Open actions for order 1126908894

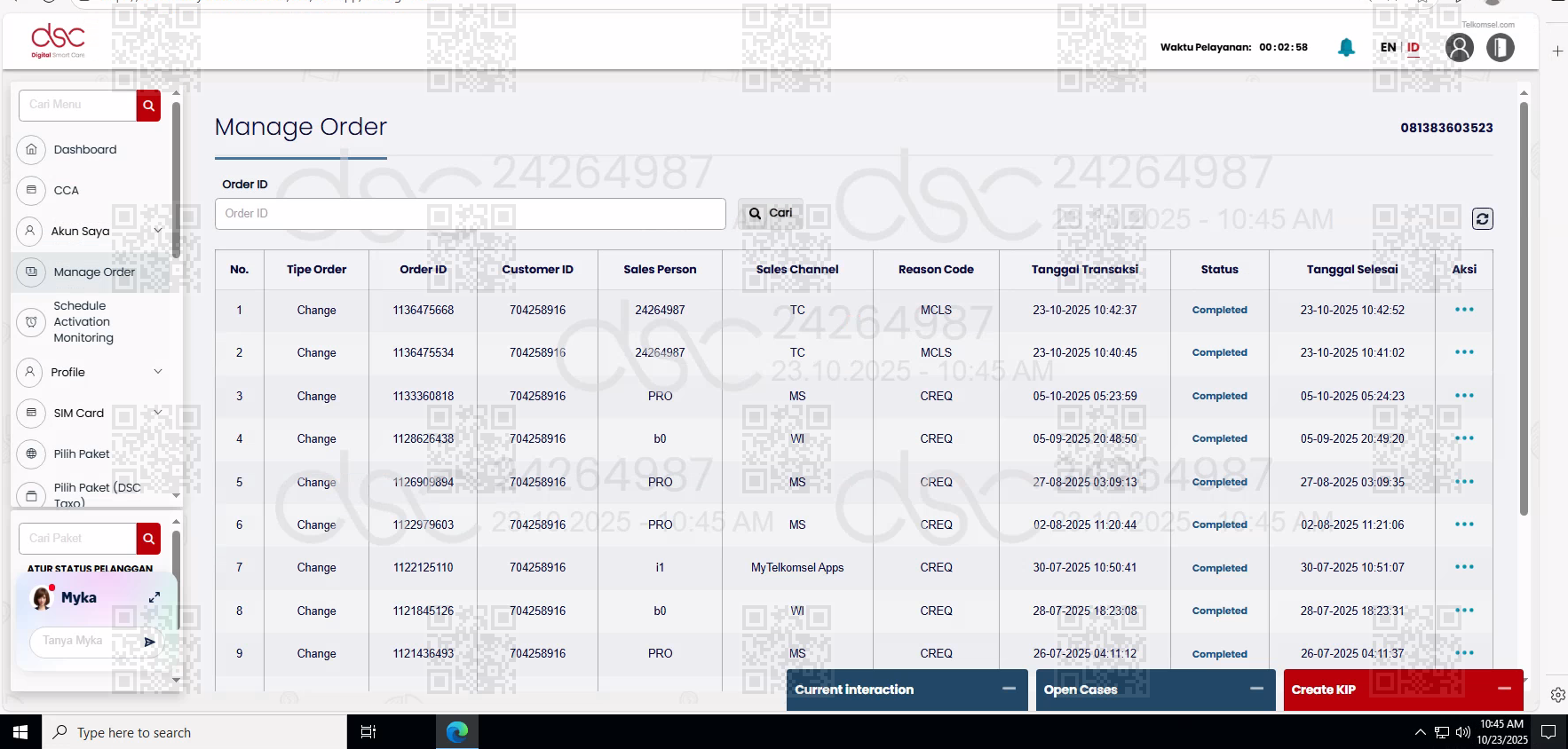[x=1464, y=482]
